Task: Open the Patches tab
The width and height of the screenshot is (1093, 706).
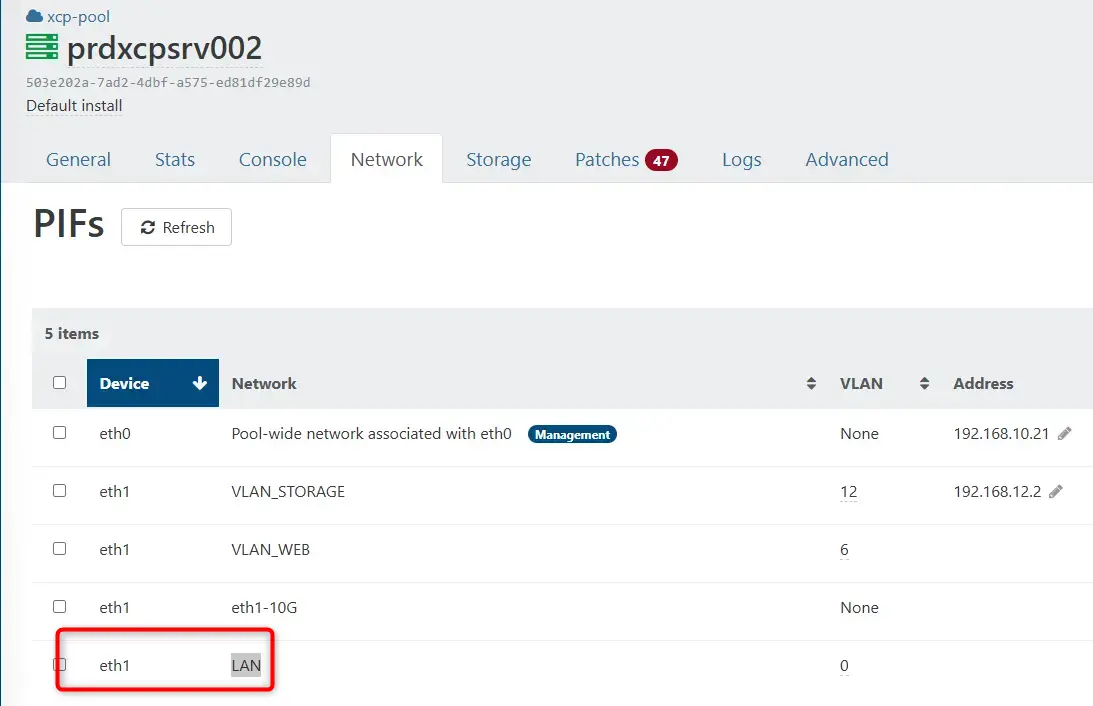Action: (626, 160)
